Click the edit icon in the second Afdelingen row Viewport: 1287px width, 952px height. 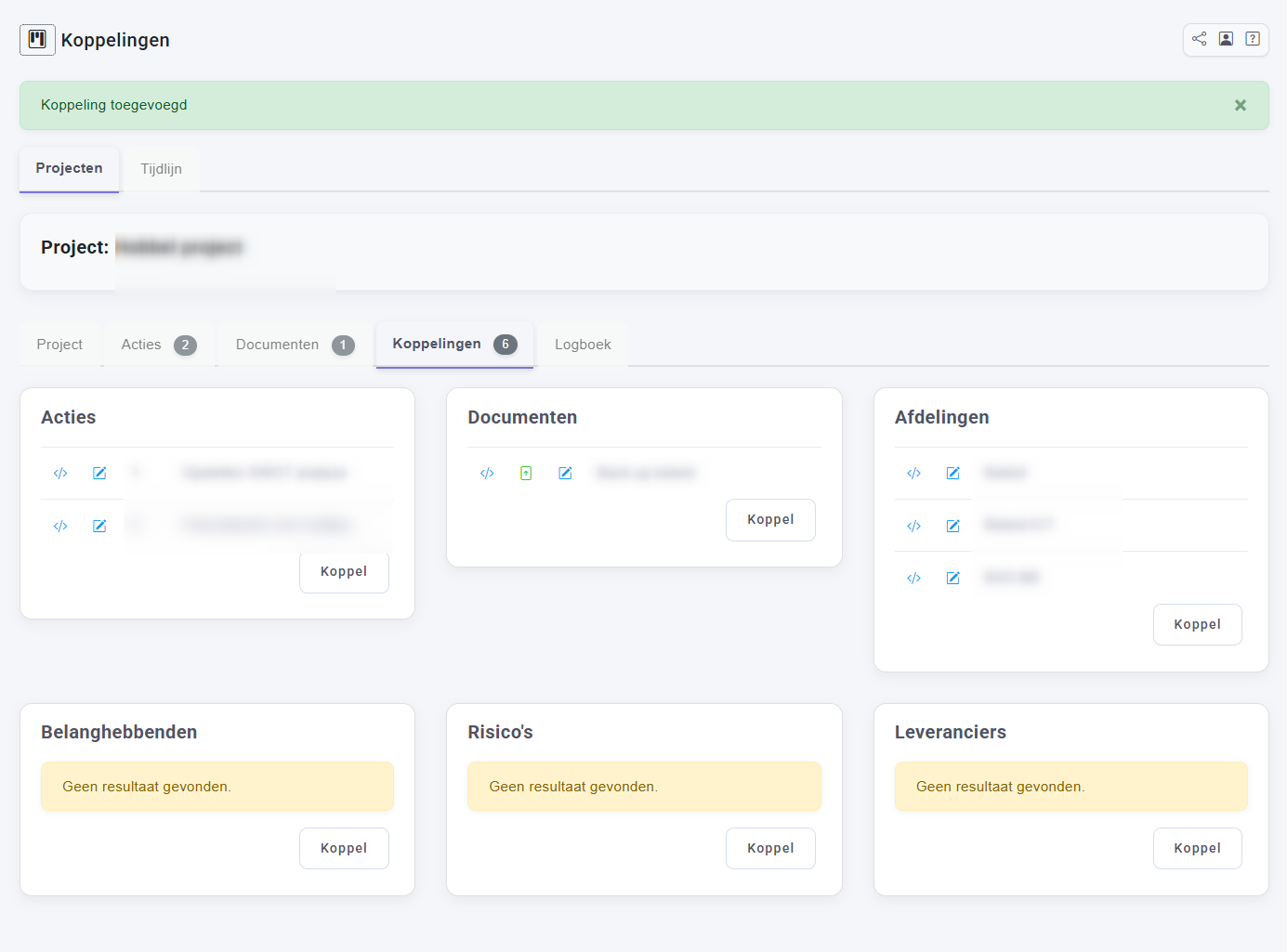[953, 527]
